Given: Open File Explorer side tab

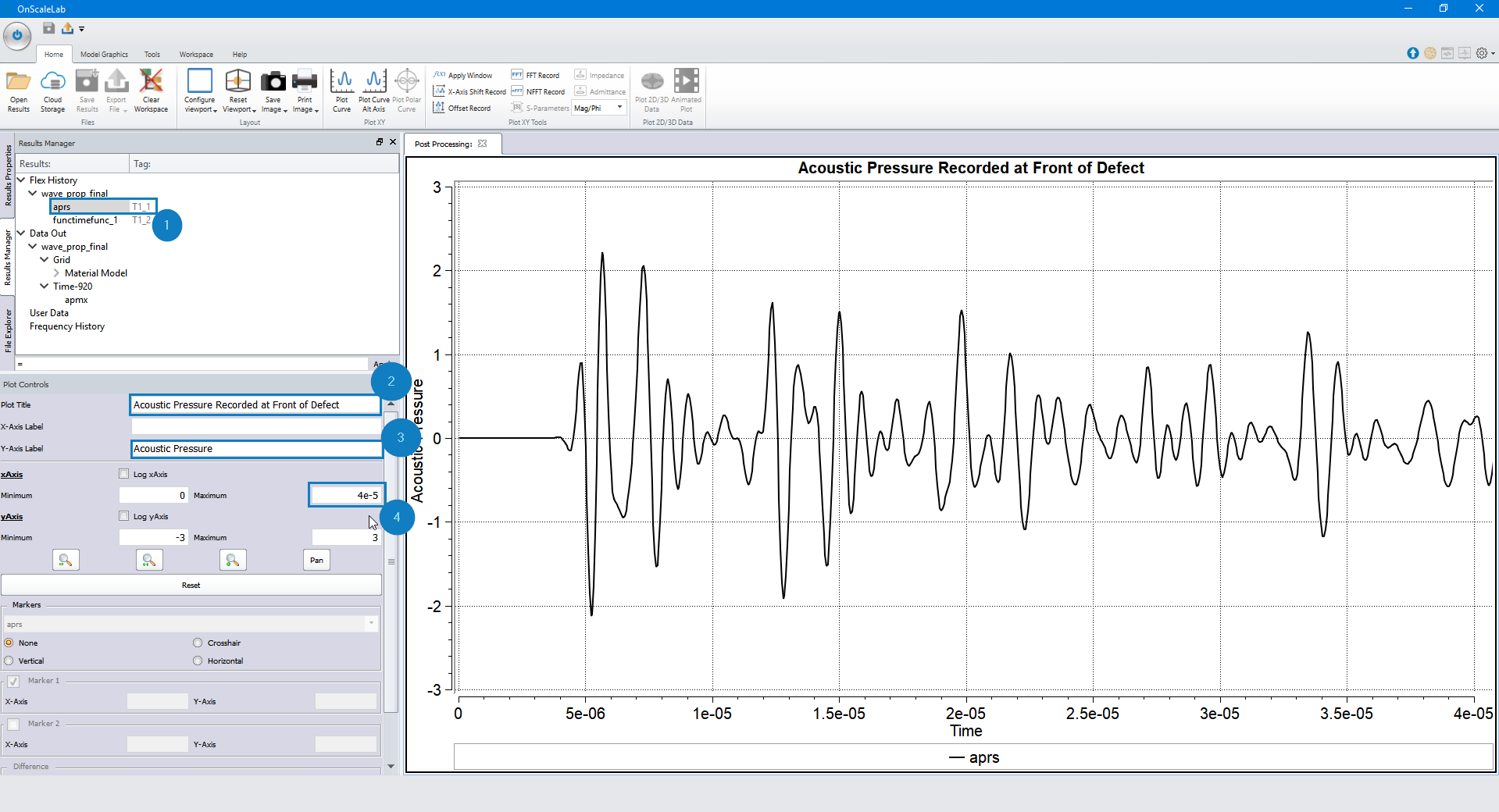Looking at the screenshot, I should pos(8,329).
